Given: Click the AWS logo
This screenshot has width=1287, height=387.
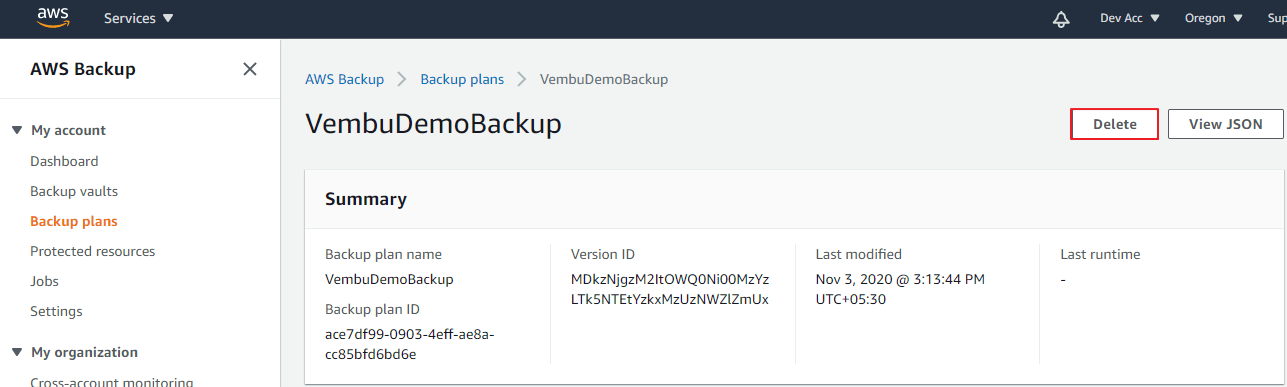Looking at the screenshot, I should (52, 17).
